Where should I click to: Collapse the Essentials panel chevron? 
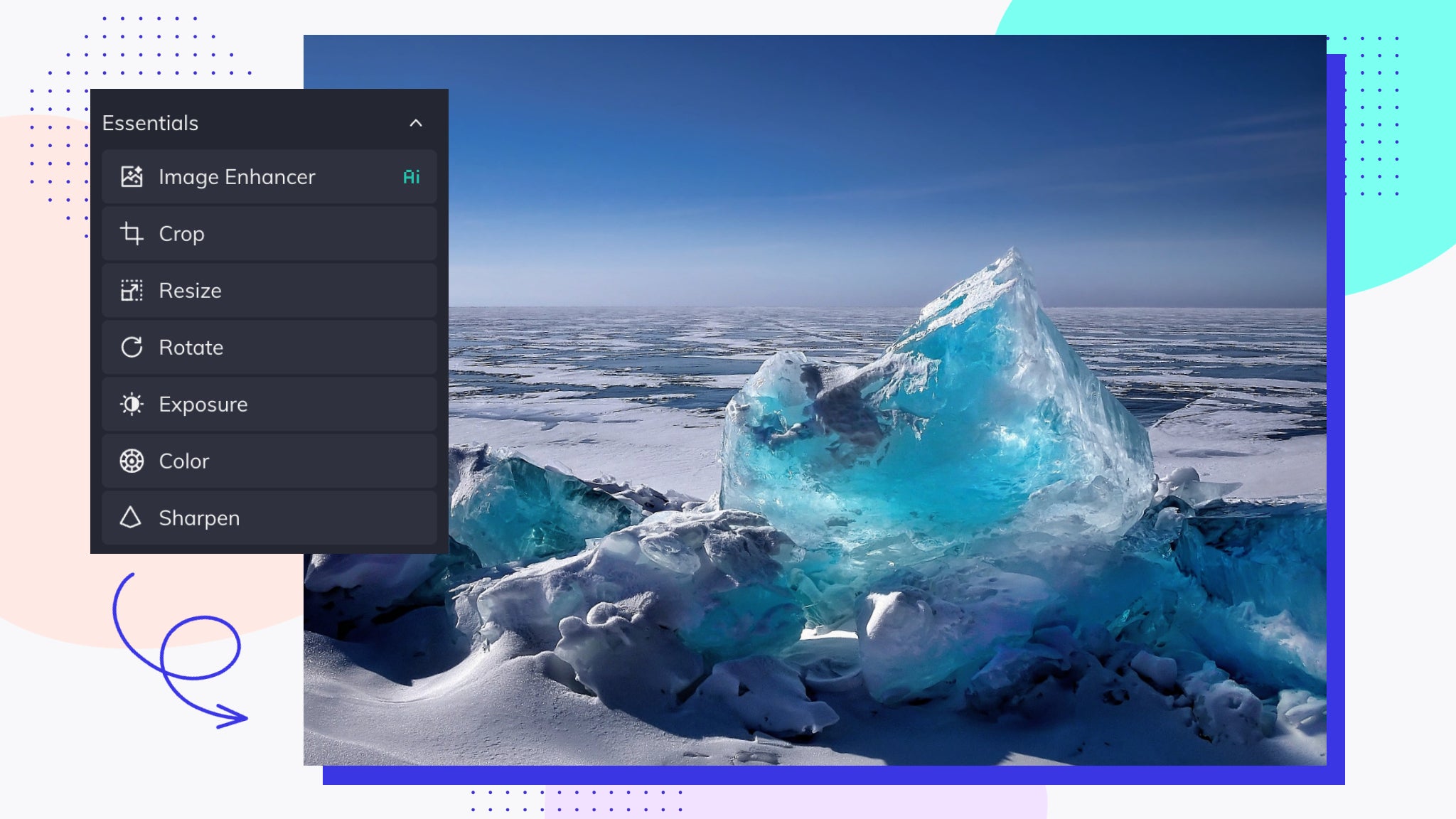coord(416,123)
